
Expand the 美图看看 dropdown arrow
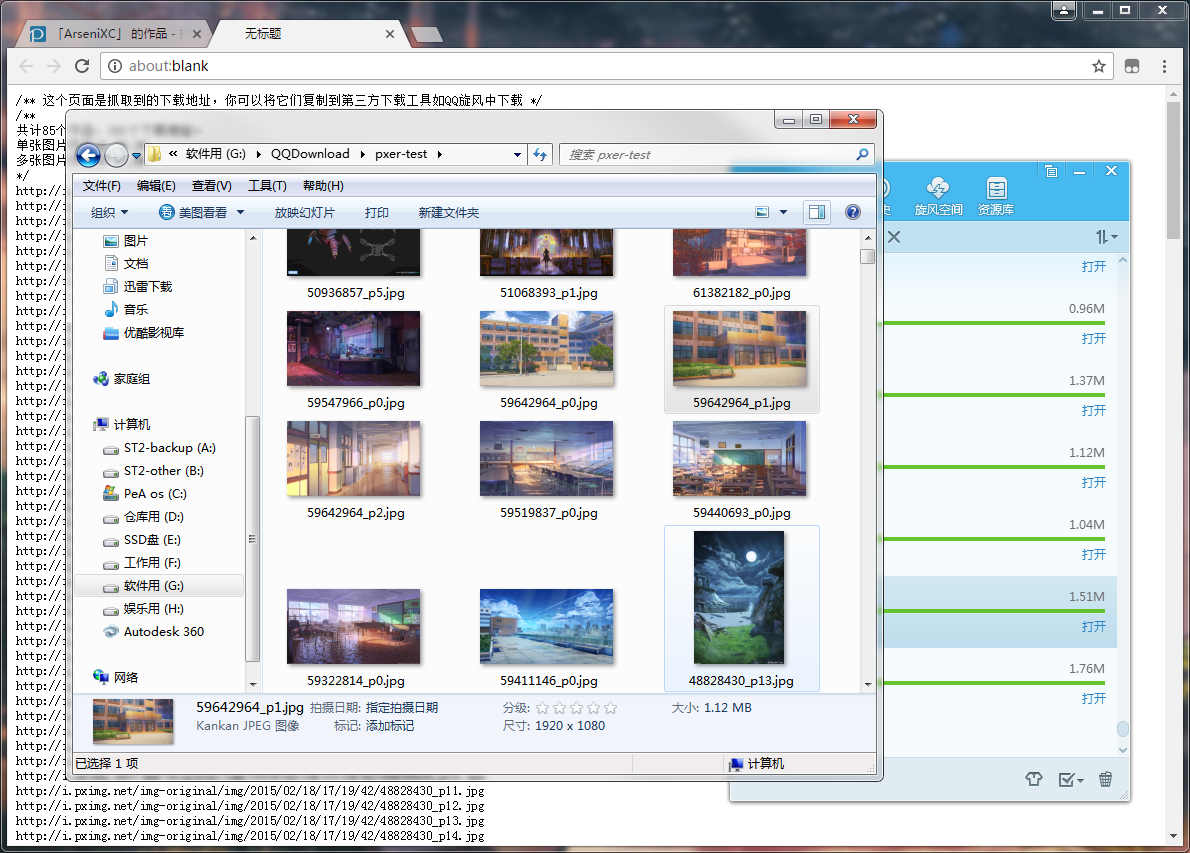240,212
